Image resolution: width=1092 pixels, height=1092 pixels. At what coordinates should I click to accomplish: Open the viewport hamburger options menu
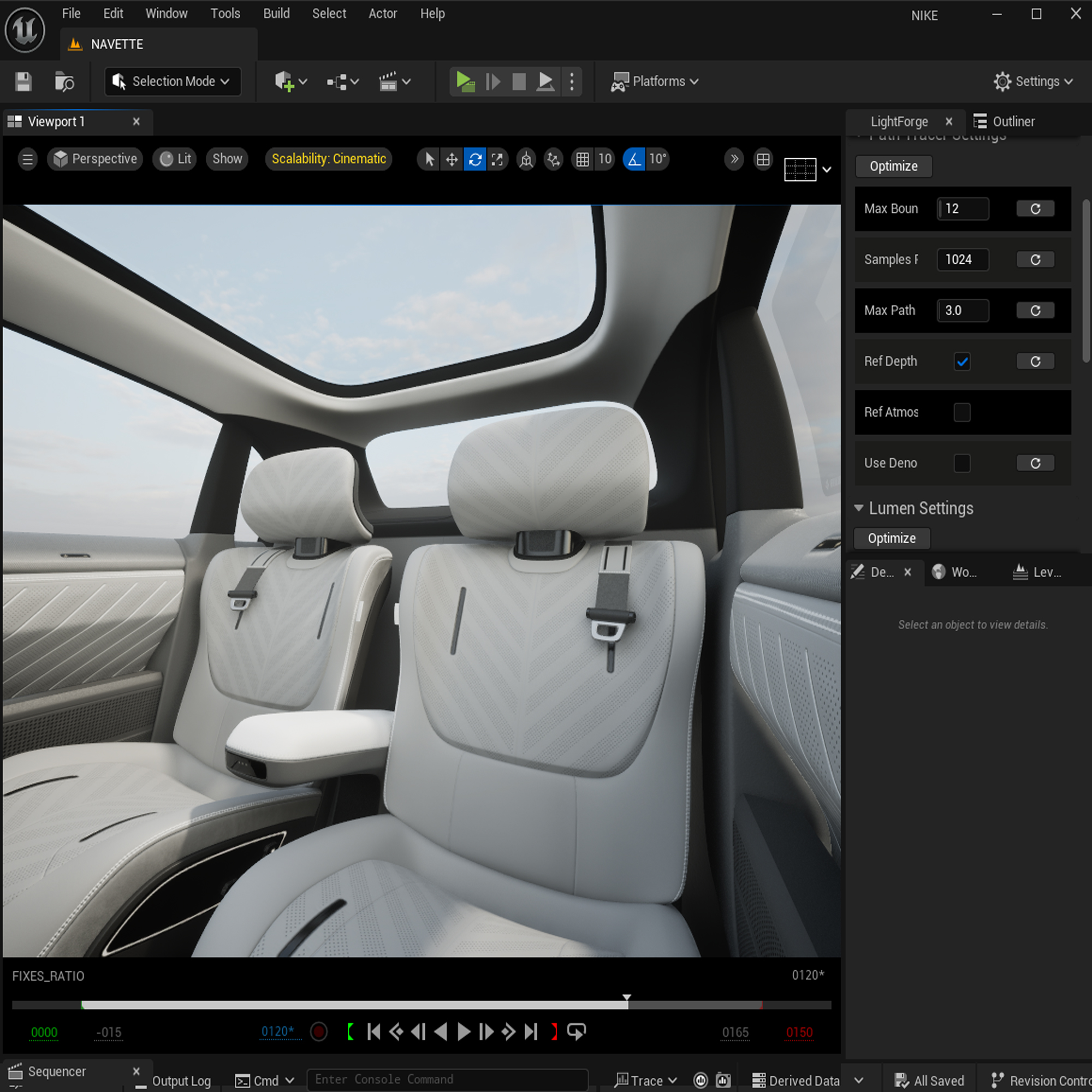(x=27, y=159)
